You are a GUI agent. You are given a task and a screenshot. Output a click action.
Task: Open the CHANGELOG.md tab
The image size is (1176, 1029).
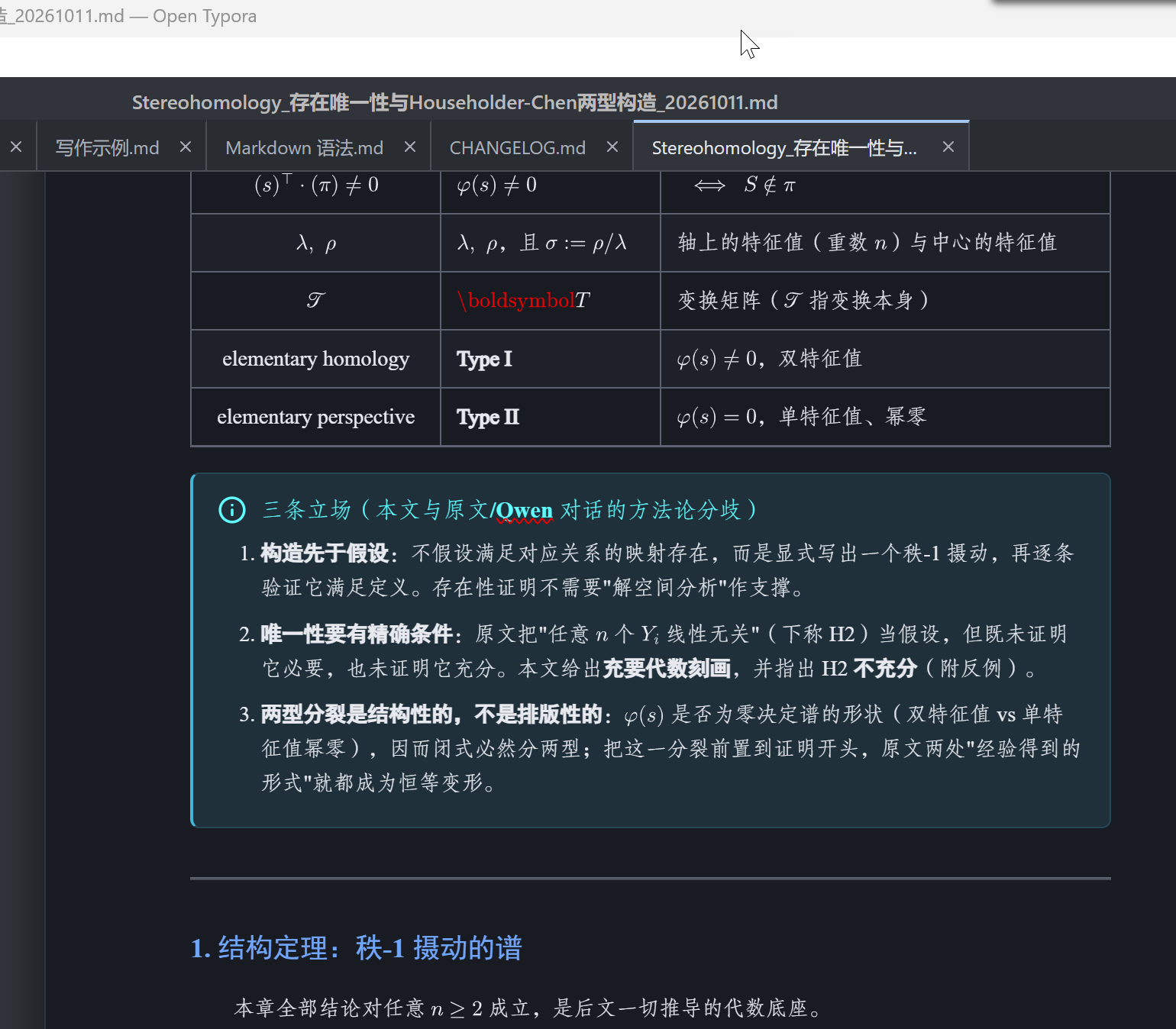(x=517, y=147)
